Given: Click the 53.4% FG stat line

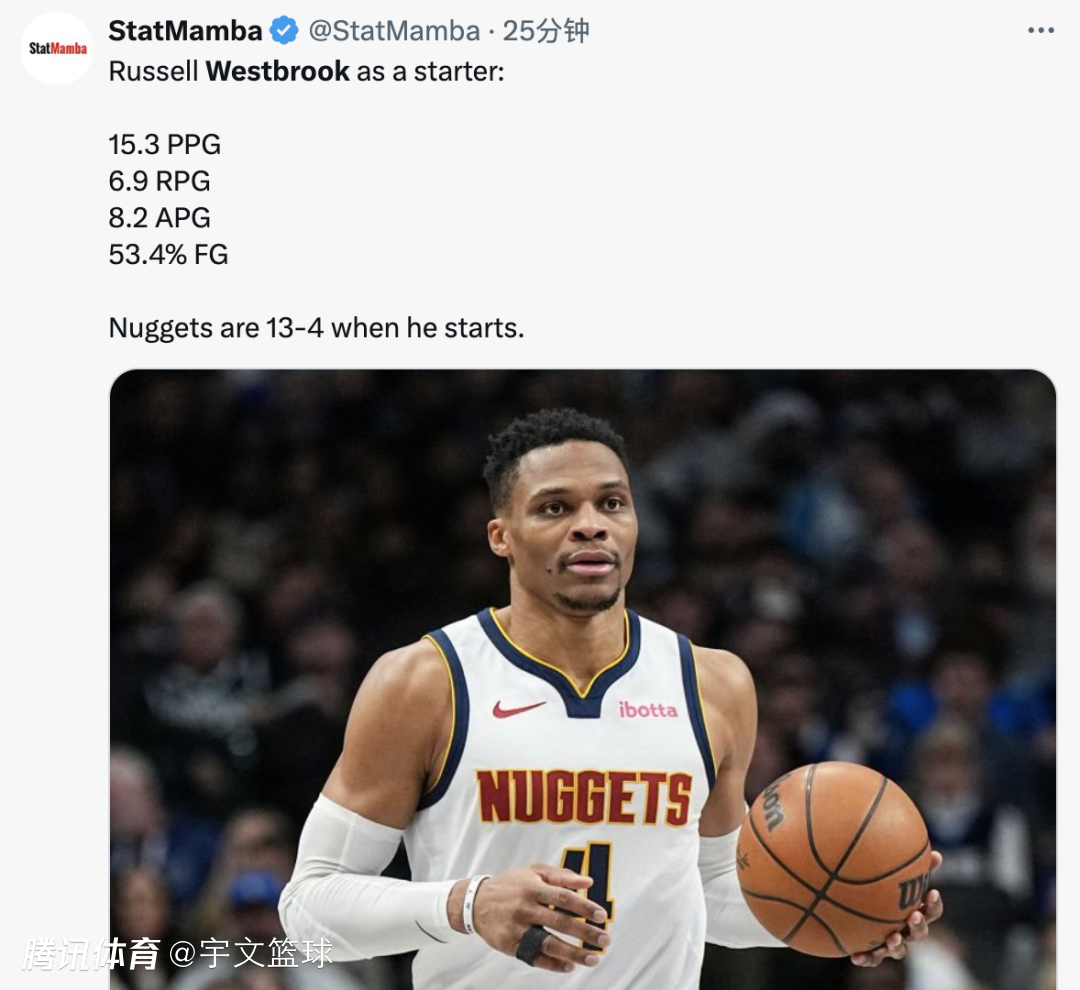Looking at the screenshot, I should click(168, 255).
